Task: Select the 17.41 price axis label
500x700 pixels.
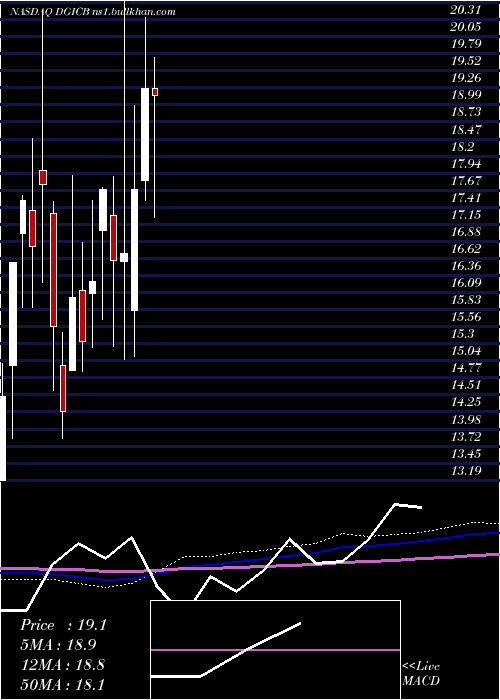Action: point(466,197)
